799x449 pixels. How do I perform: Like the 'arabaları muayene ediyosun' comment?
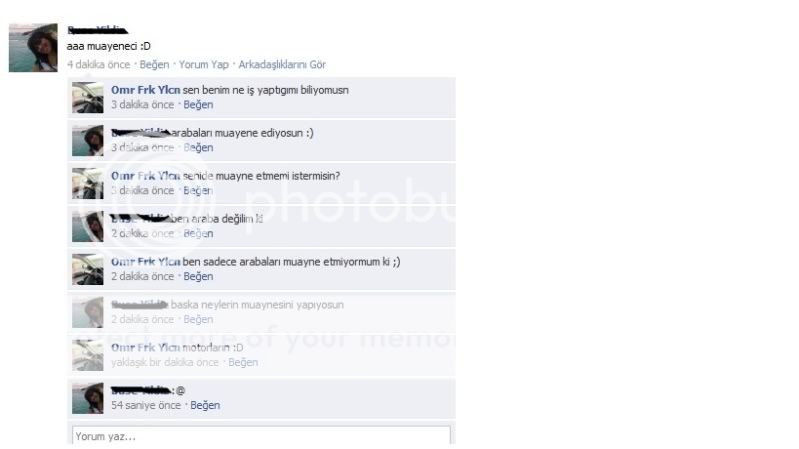(198, 147)
